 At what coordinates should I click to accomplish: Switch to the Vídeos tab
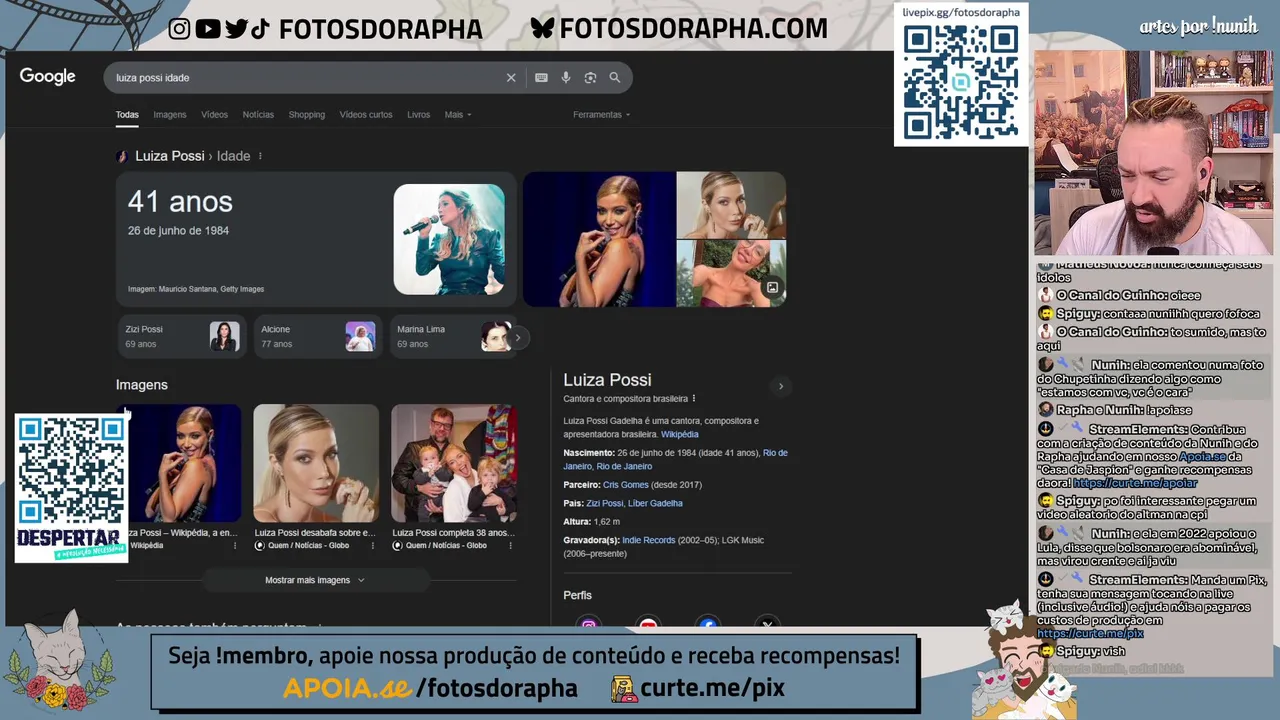click(214, 115)
